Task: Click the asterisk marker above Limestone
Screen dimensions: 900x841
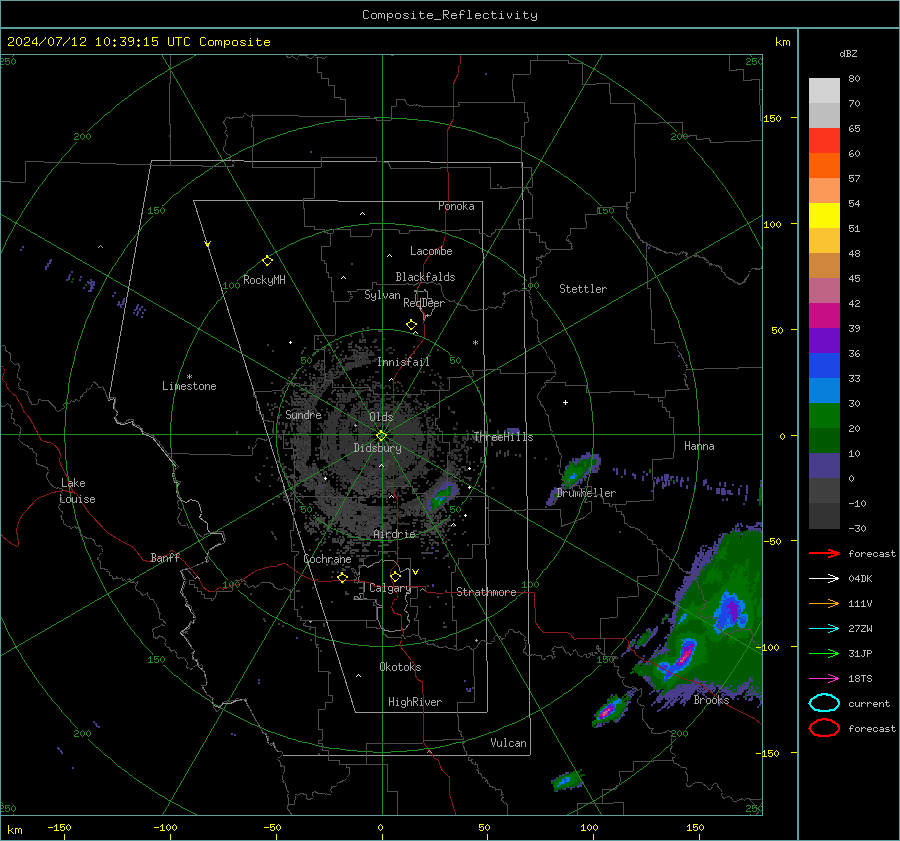Action: coord(189,377)
